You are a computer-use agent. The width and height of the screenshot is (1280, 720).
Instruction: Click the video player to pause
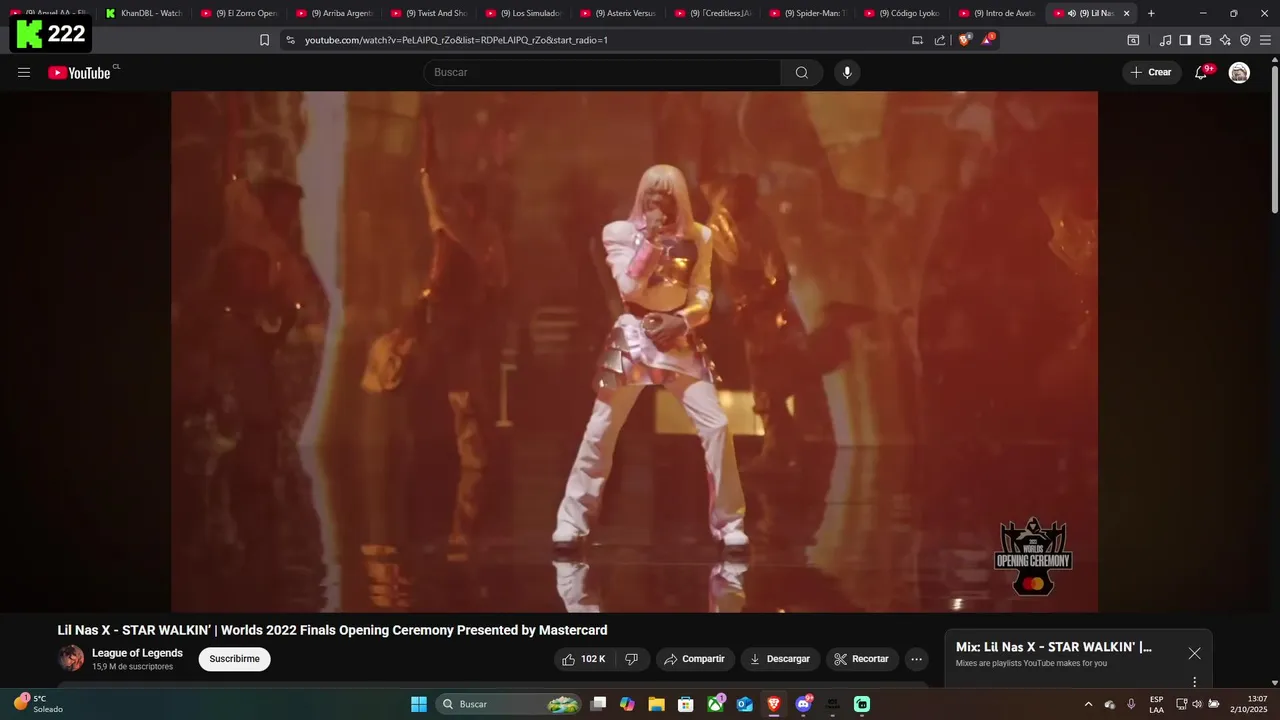(634, 351)
